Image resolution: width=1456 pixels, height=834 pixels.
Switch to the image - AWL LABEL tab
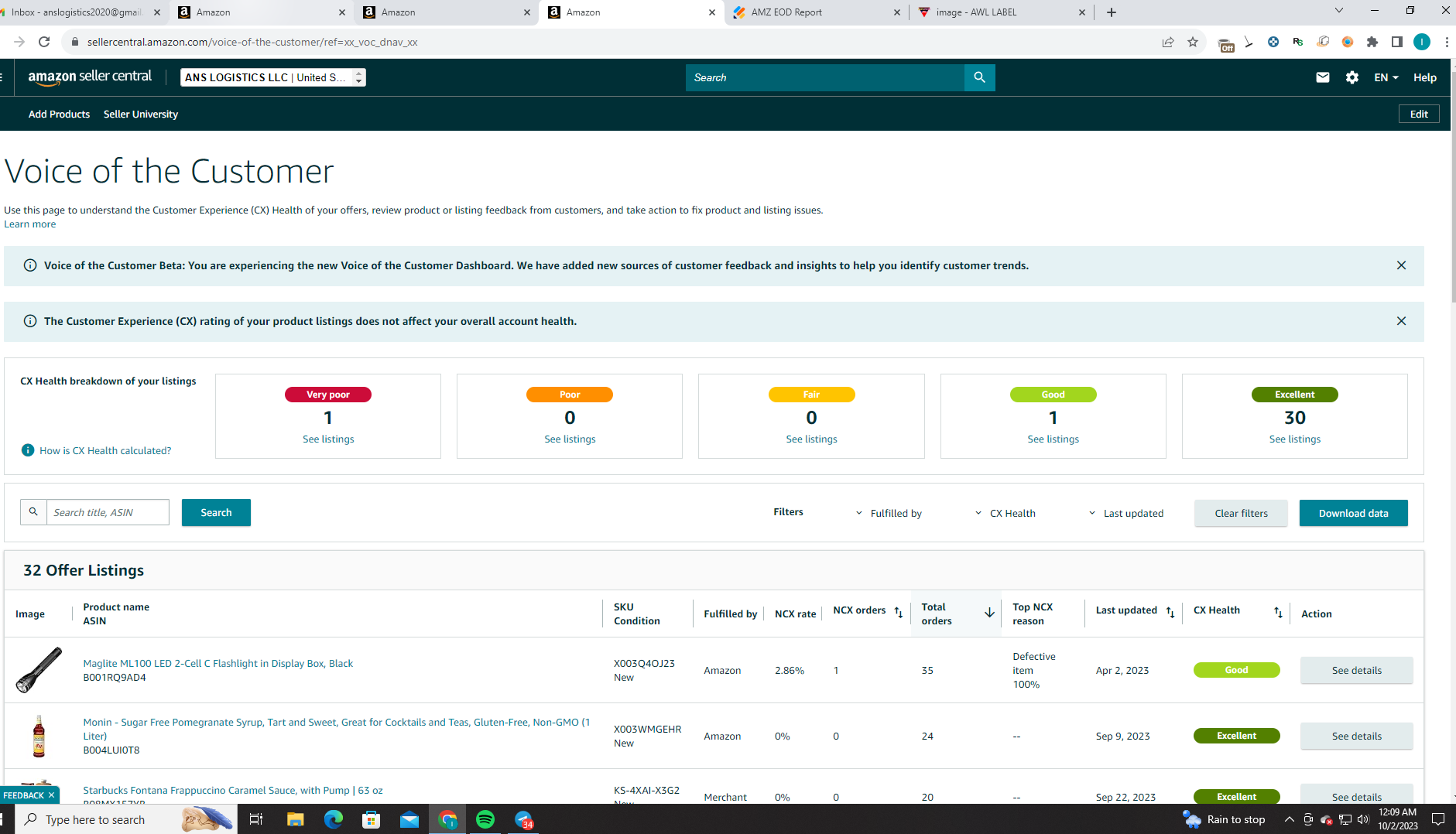coord(1002,12)
